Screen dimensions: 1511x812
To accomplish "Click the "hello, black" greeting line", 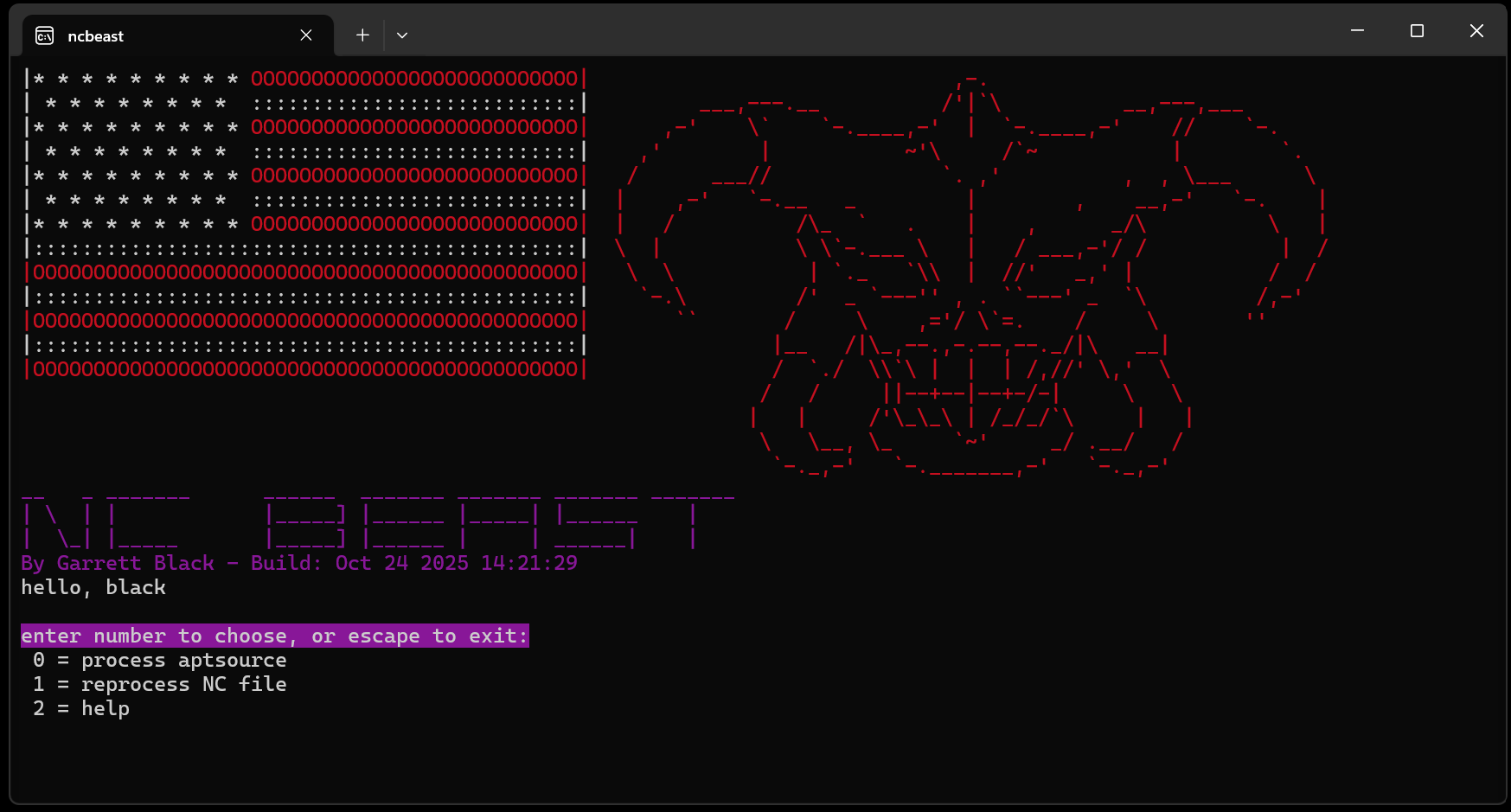I will 93,588.
